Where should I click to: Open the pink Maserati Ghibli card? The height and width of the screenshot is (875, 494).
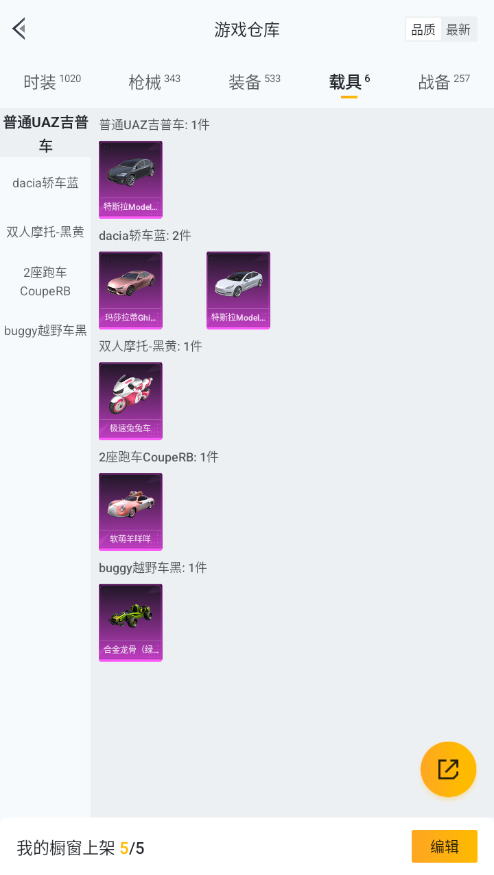[x=131, y=290]
